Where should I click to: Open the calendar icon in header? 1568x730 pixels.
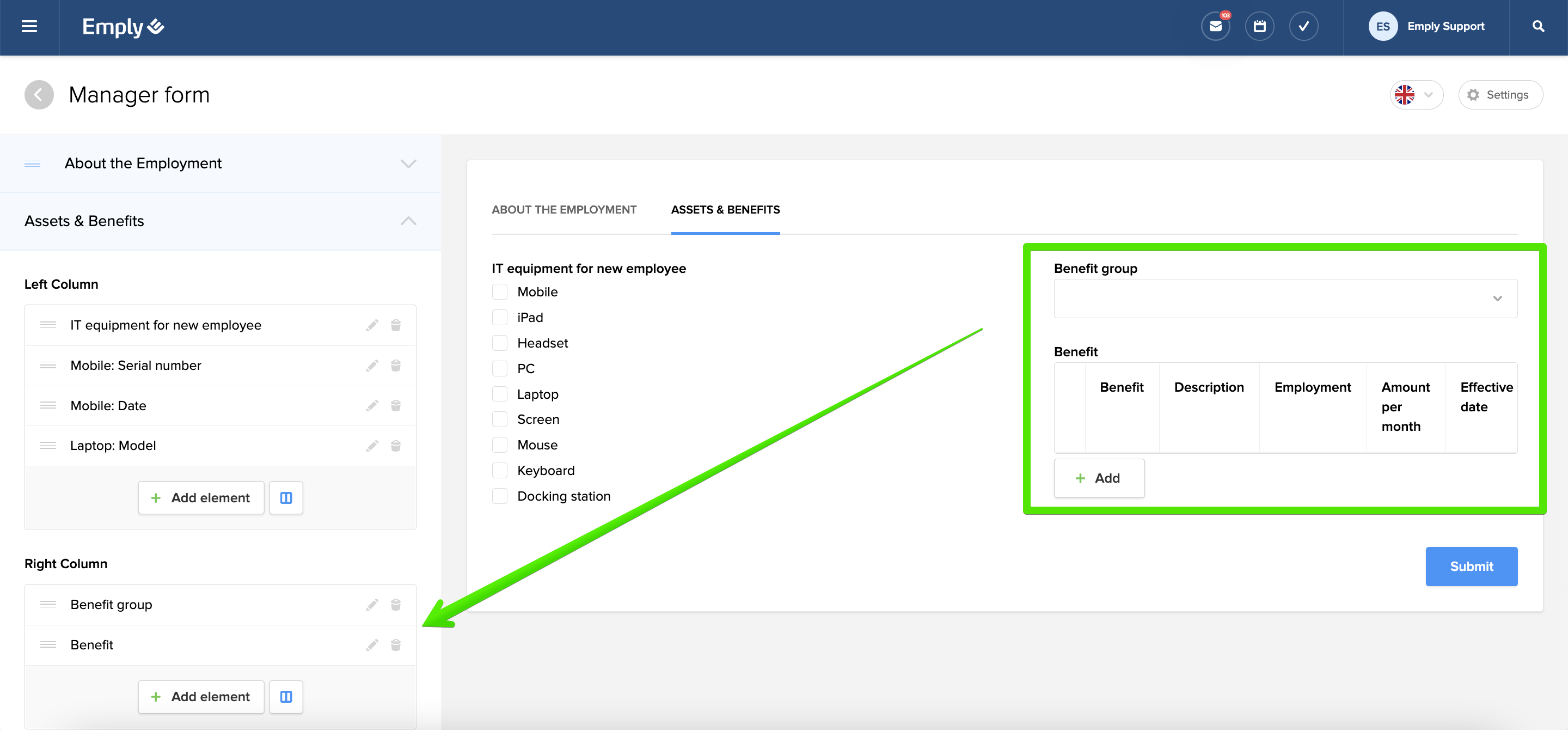pos(1259,27)
